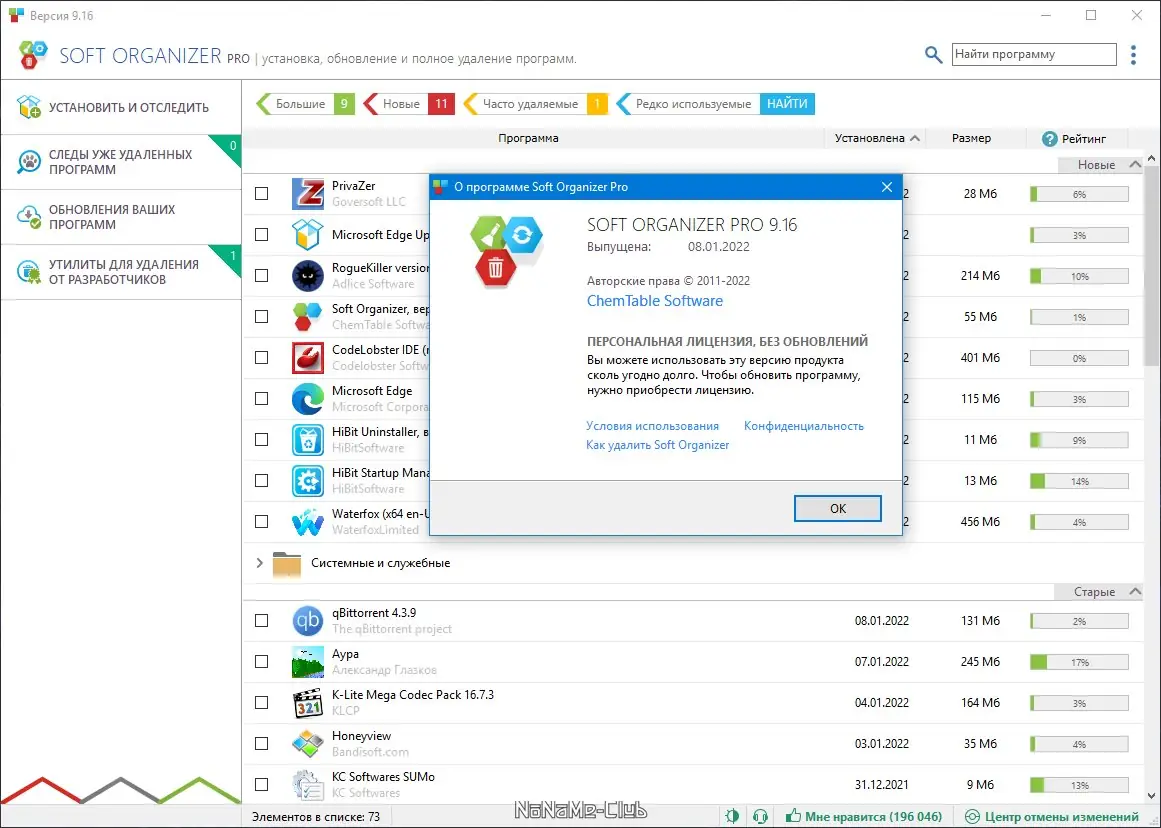Click the rating help question-mark icon
The width and height of the screenshot is (1161, 828).
(1049, 138)
